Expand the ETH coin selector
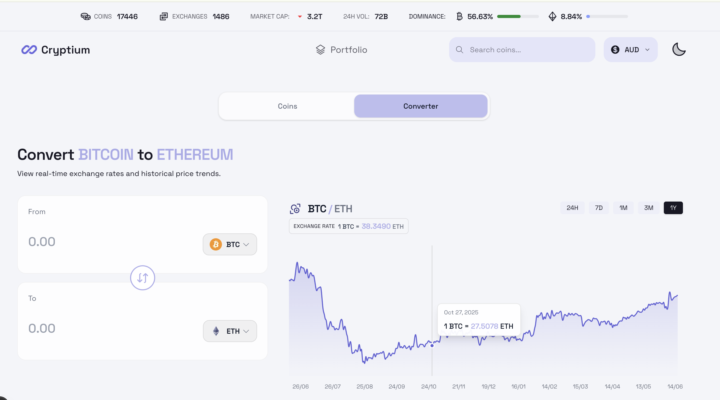Image resolution: width=720 pixels, height=400 pixels. click(230, 331)
